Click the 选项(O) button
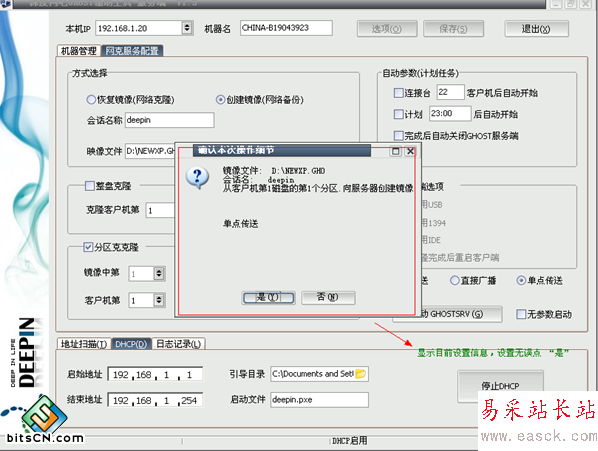Viewport: 598px width, 451px height. tap(387, 29)
